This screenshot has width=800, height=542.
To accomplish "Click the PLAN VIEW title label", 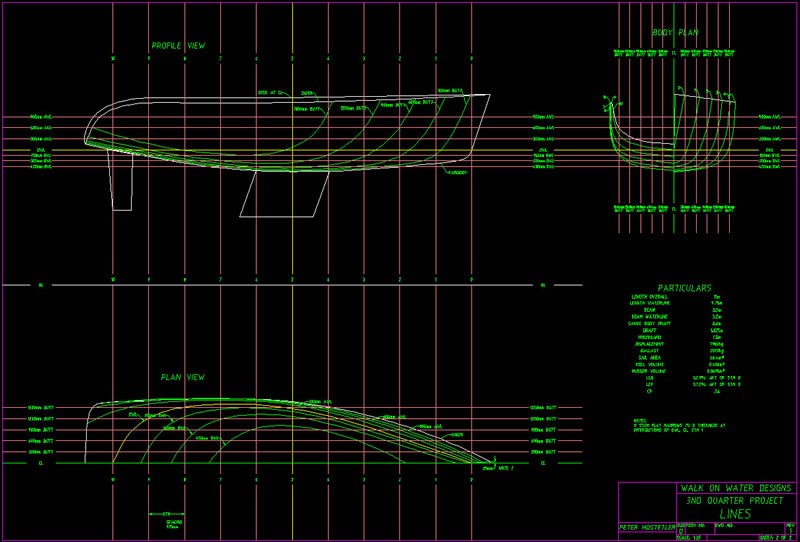I will tap(183, 378).
